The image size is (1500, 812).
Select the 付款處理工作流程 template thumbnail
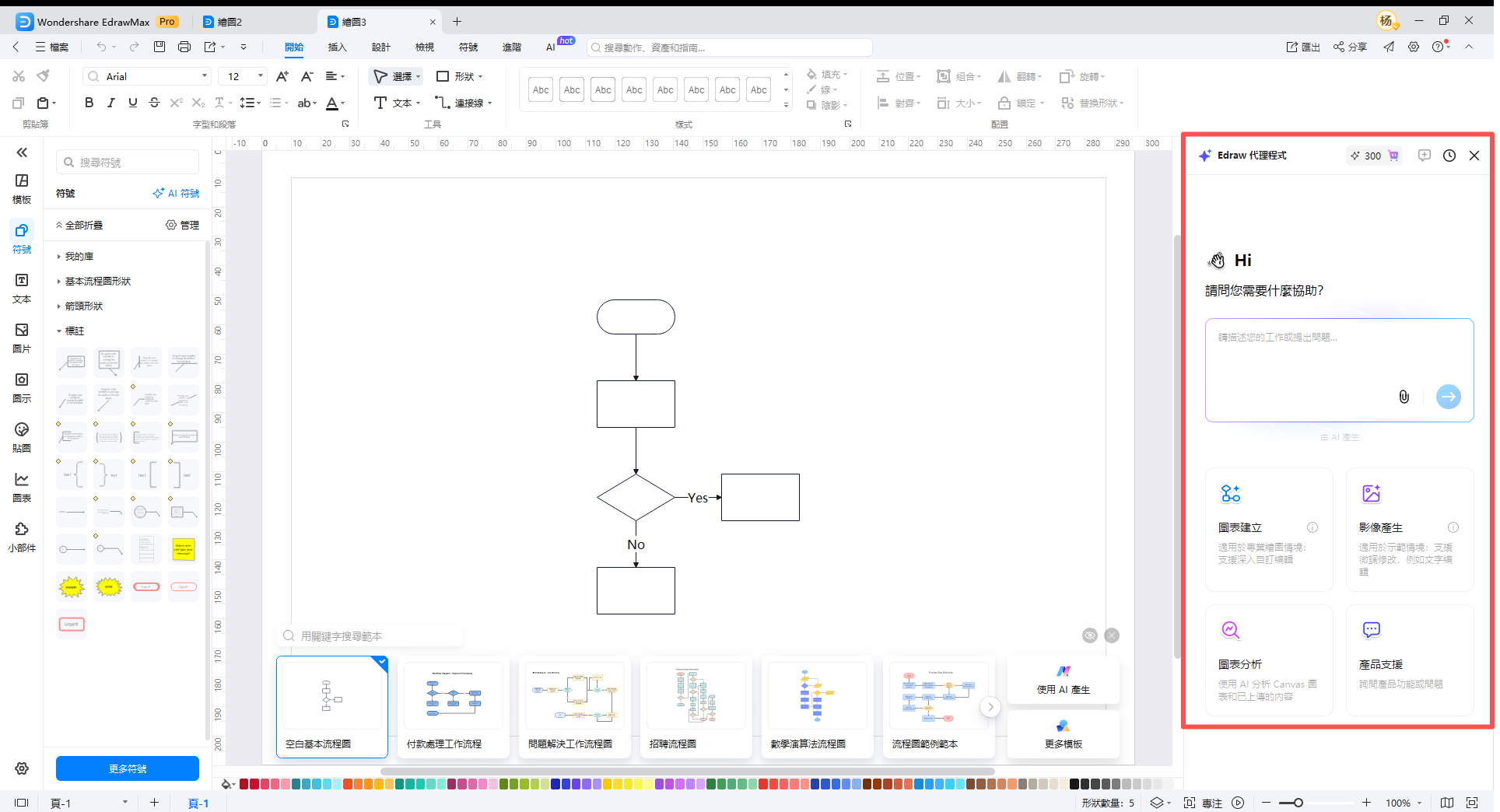point(454,706)
